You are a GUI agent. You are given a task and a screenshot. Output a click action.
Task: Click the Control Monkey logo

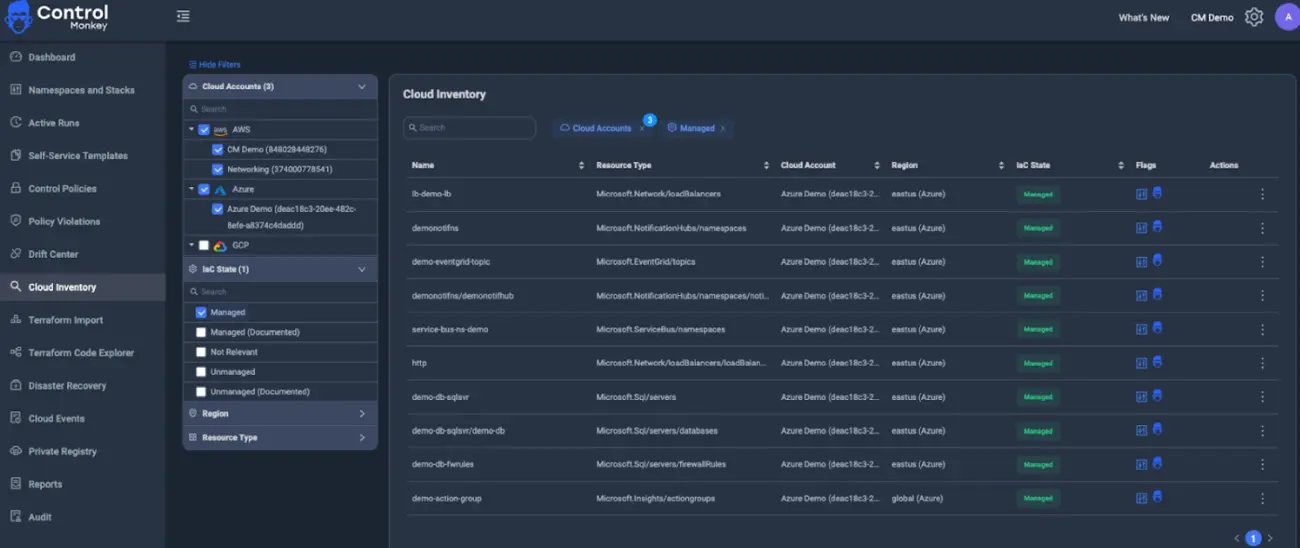click(57, 17)
